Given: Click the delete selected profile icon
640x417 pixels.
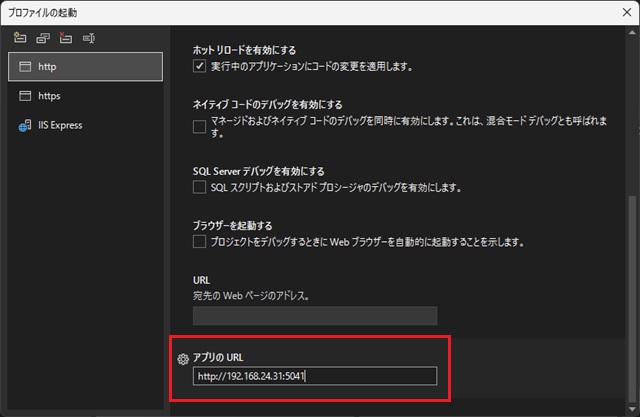Looking at the screenshot, I should (65, 38).
